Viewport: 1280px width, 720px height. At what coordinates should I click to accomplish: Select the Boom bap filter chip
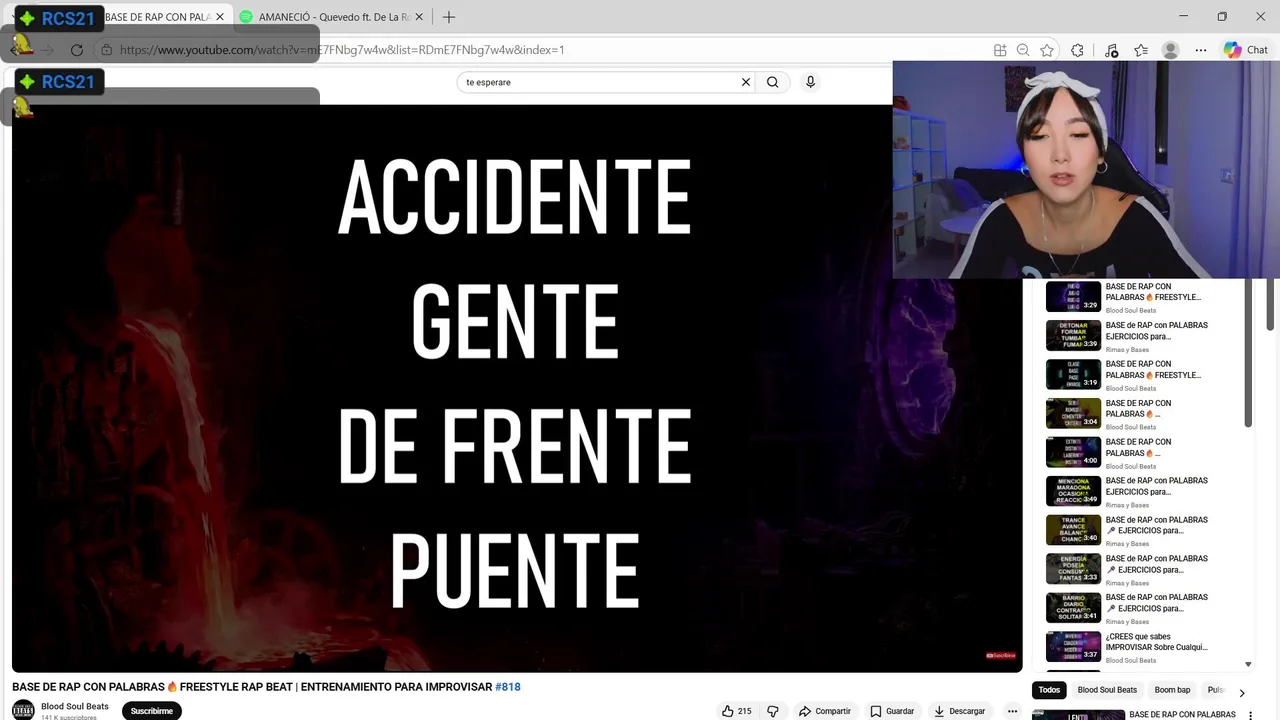click(x=1172, y=690)
